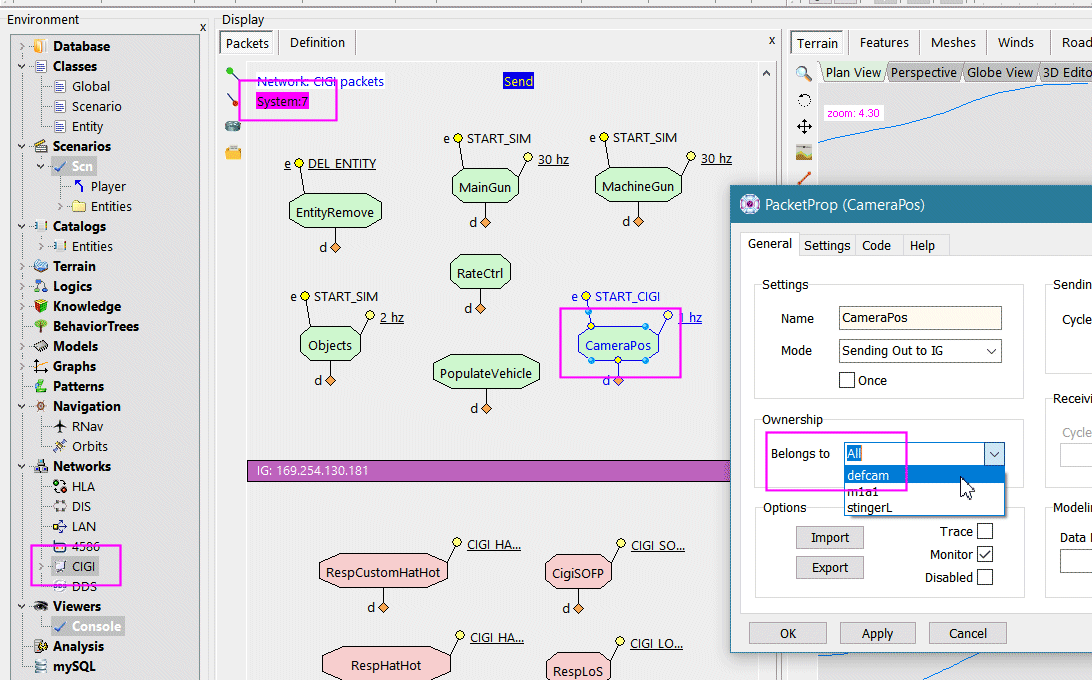
Task: Click the Name input field
Action: click(x=920, y=318)
